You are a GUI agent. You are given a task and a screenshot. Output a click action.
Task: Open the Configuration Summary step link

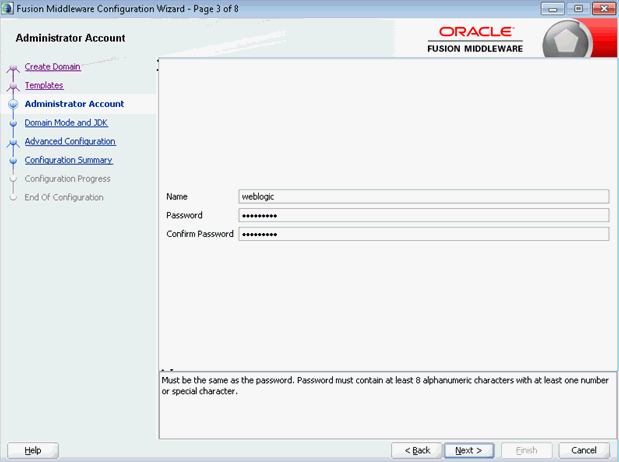tap(69, 160)
